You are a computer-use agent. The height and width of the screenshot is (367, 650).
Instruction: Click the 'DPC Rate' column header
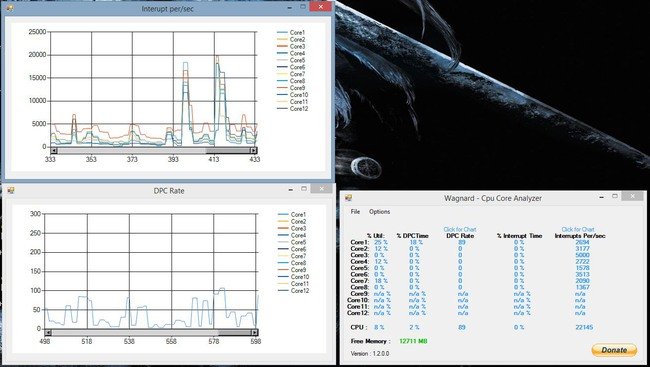pos(460,236)
